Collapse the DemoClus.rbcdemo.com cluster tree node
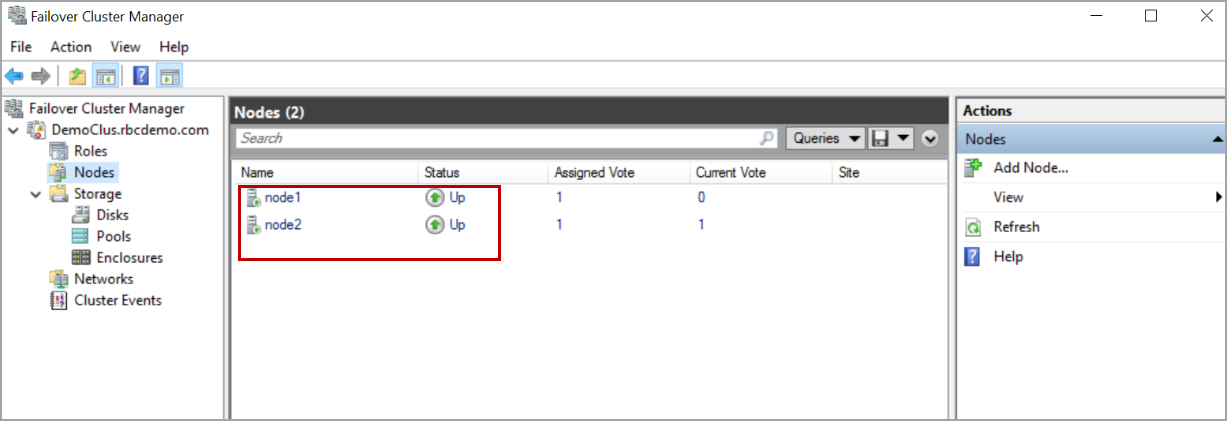The image size is (1227, 421). pos(13,130)
